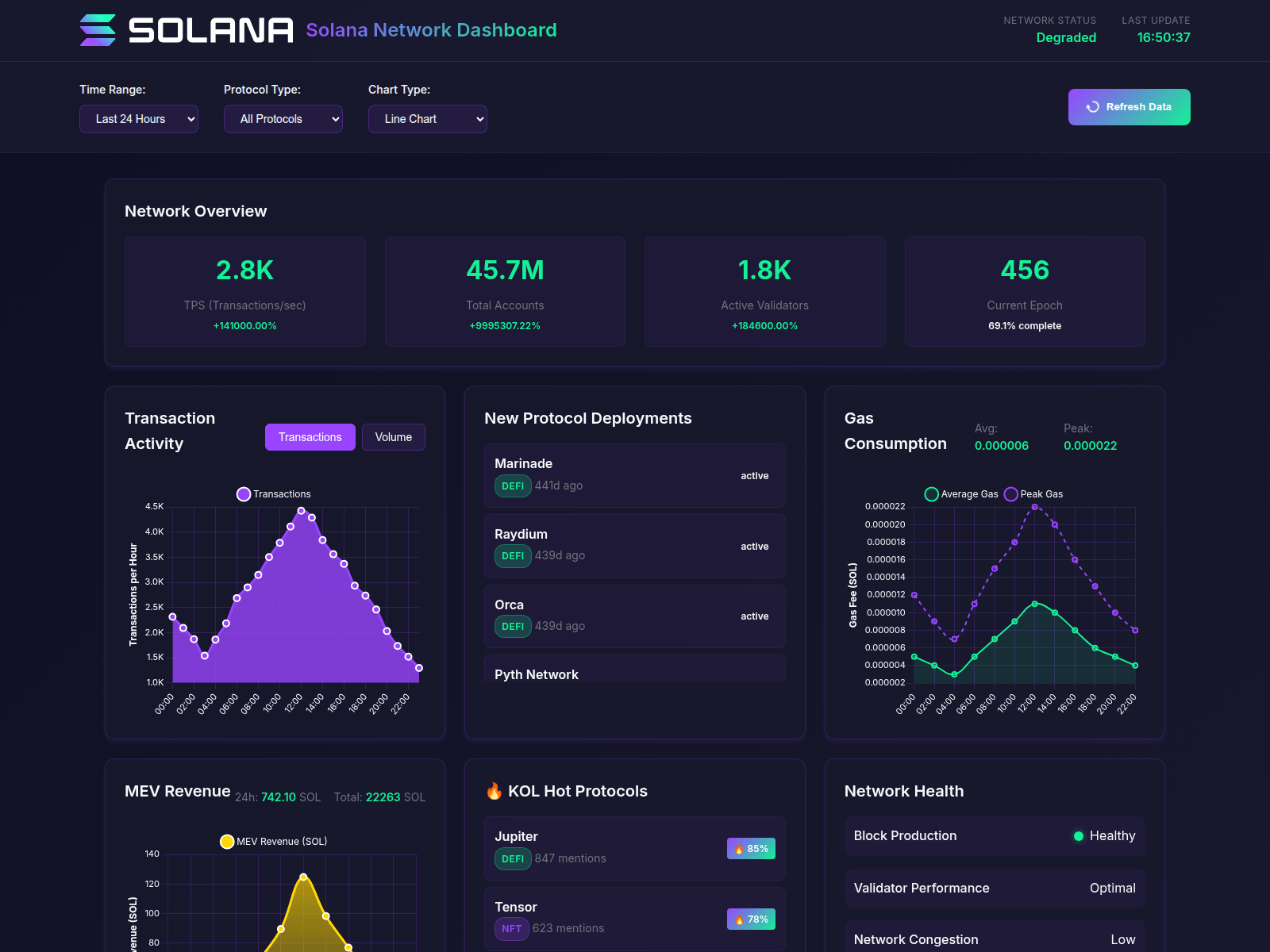Toggle the Transactions legend marker
This screenshot has height=952, width=1270.
tap(244, 494)
